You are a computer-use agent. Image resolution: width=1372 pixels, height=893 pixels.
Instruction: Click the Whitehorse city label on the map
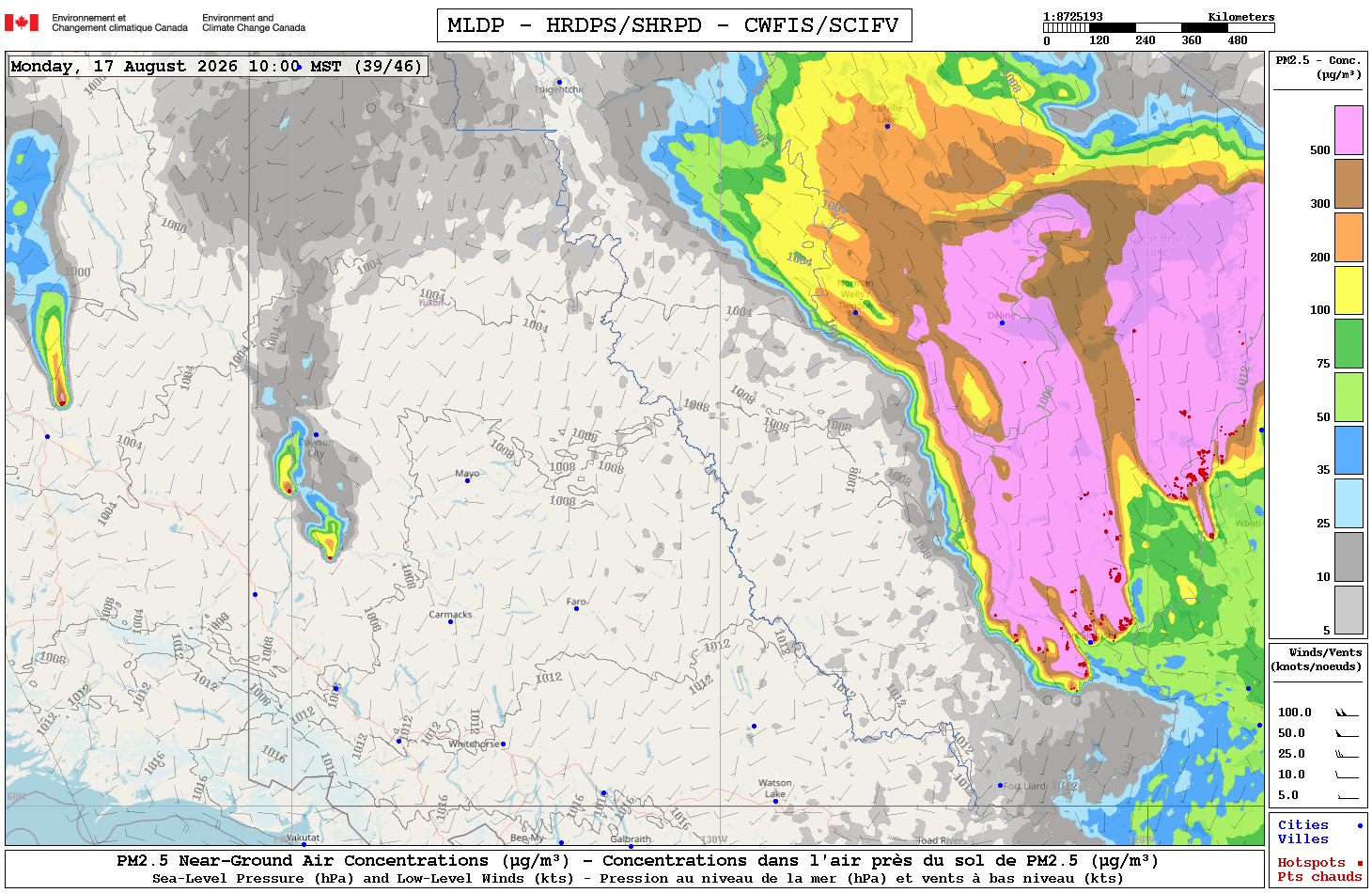(475, 744)
